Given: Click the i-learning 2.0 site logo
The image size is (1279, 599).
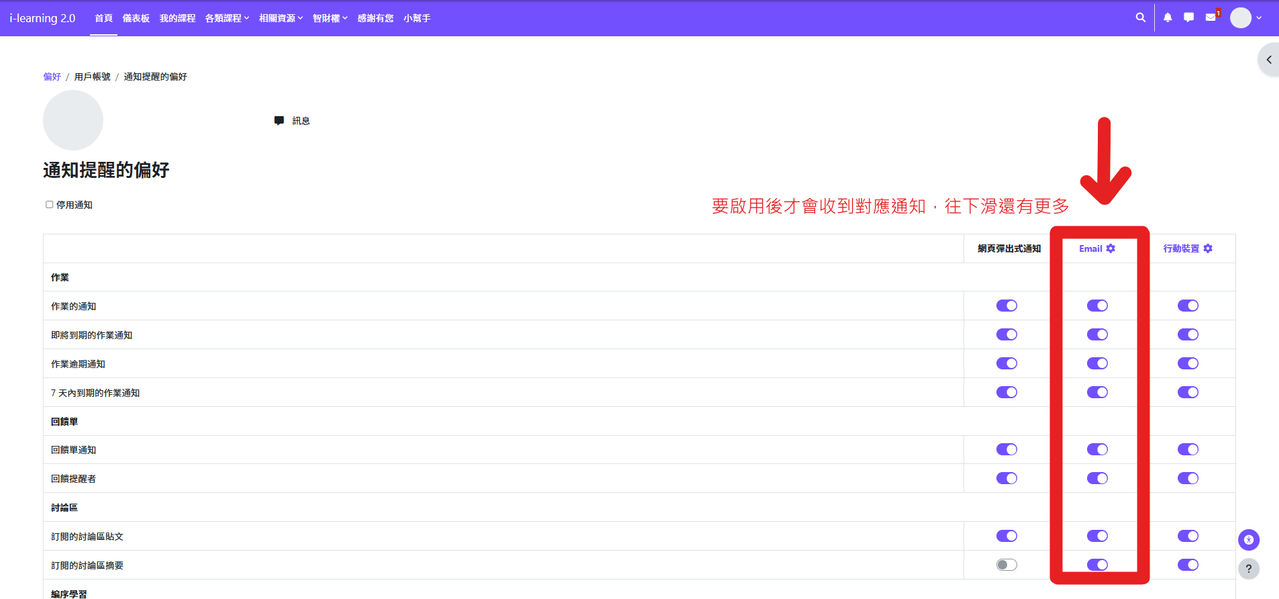Looking at the screenshot, I should pyautogui.click(x=42, y=18).
